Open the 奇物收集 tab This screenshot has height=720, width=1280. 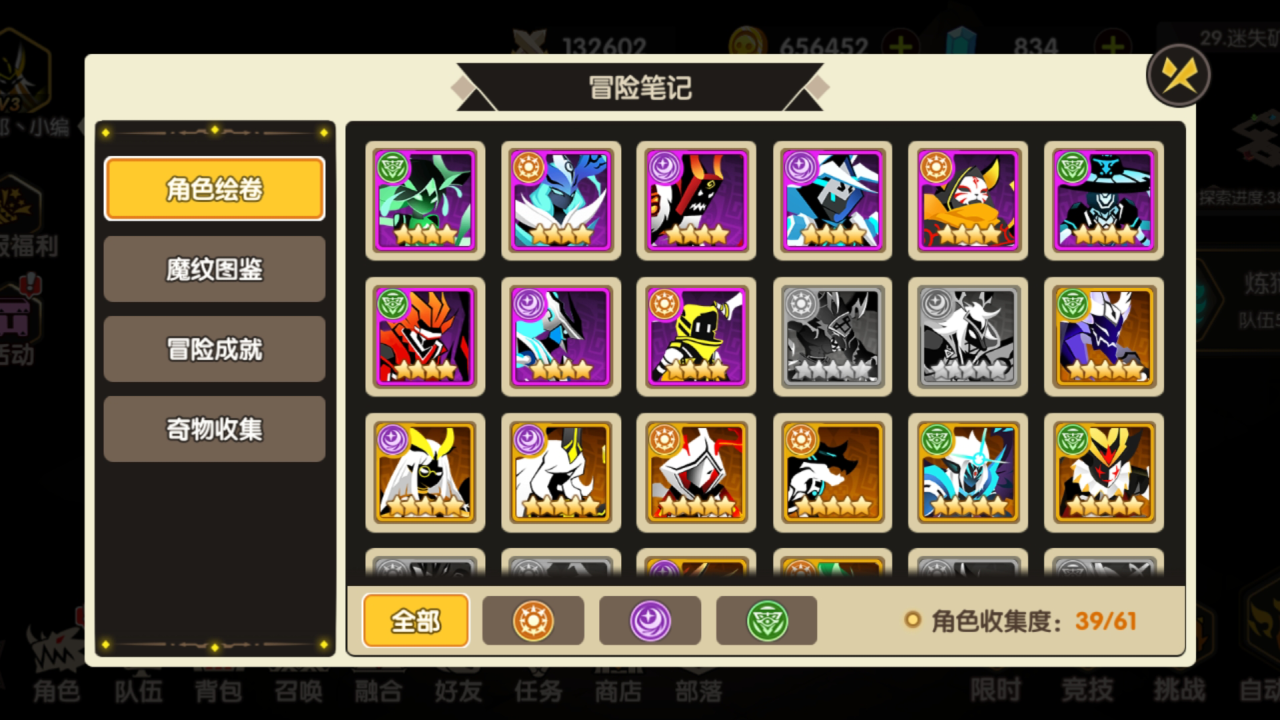(x=215, y=429)
